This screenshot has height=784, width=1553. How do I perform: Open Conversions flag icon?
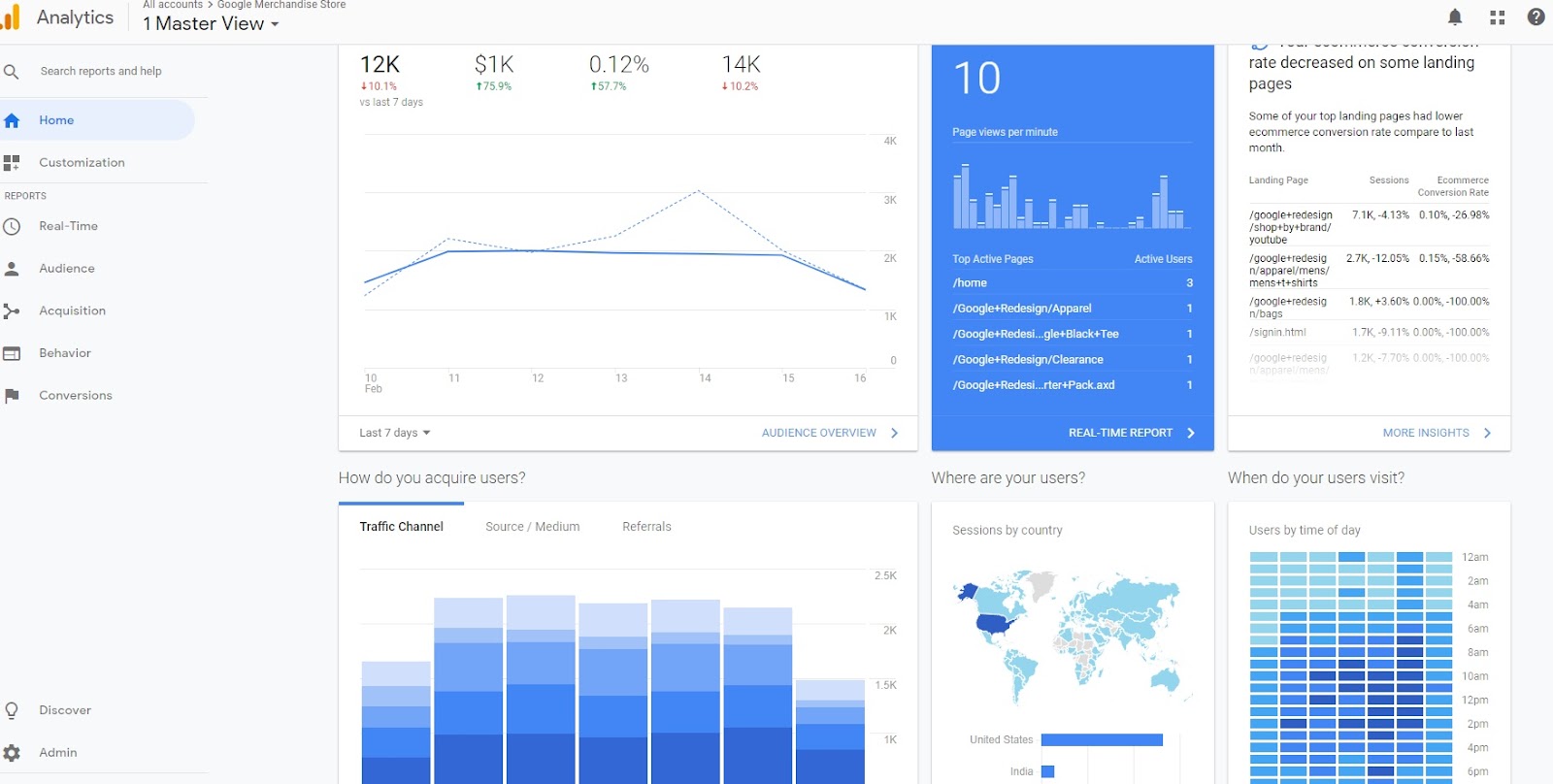12,396
